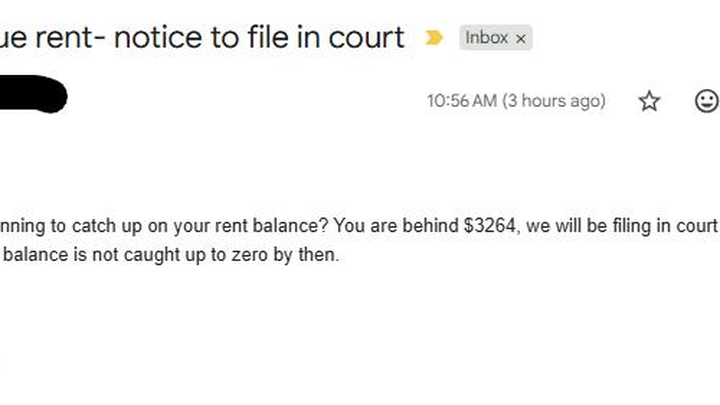Image resolution: width=720 pixels, height=405 pixels.
Task: Star this email message
Action: pyautogui.click(x=650, y=101)
